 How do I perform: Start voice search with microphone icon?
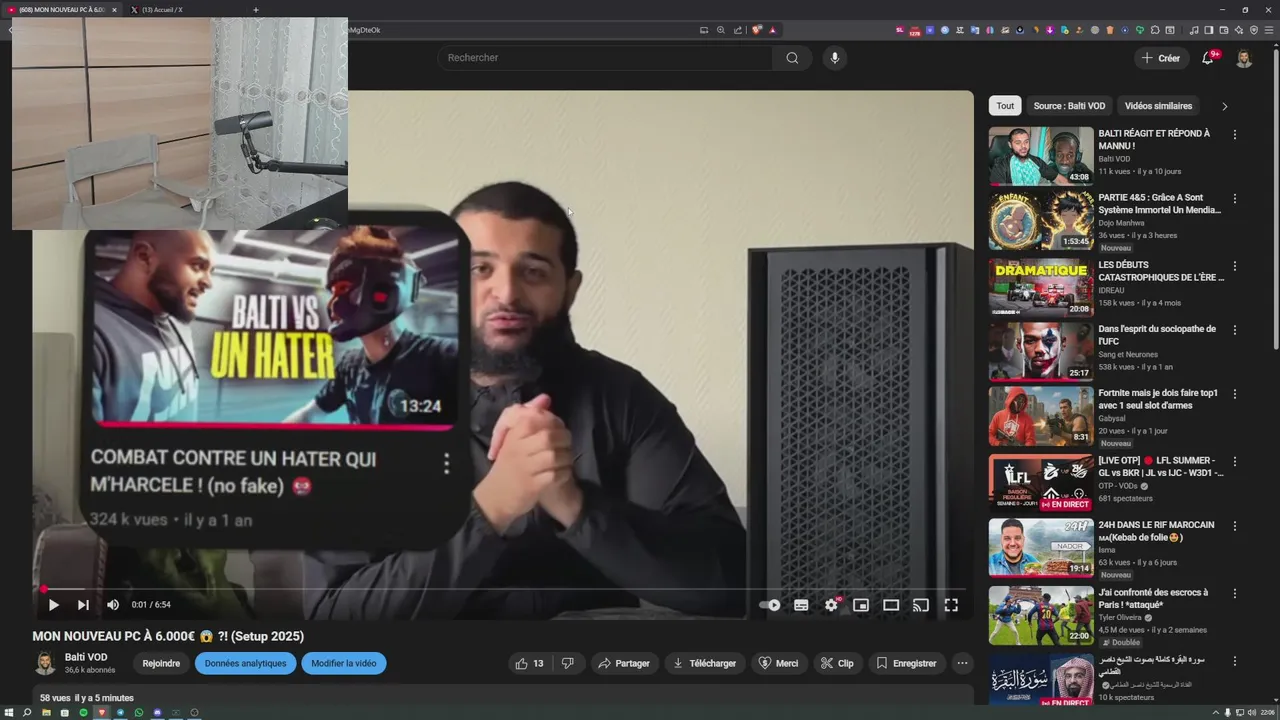[x=835, y=58]
